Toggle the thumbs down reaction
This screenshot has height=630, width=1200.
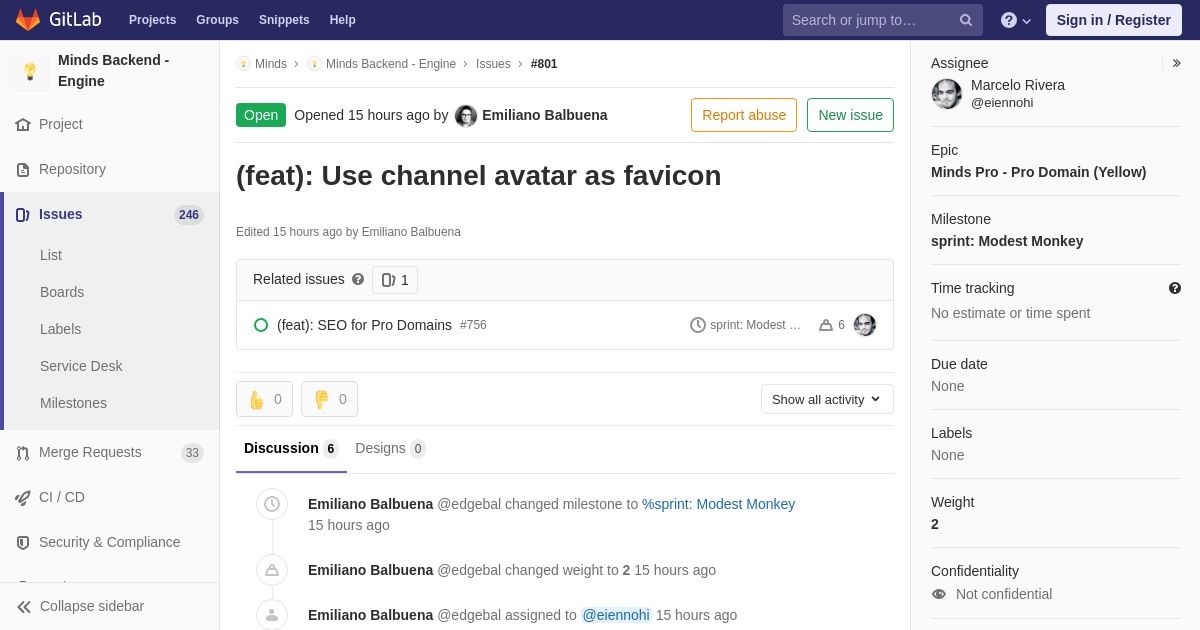pyautogui.click(x=329, y=399)
